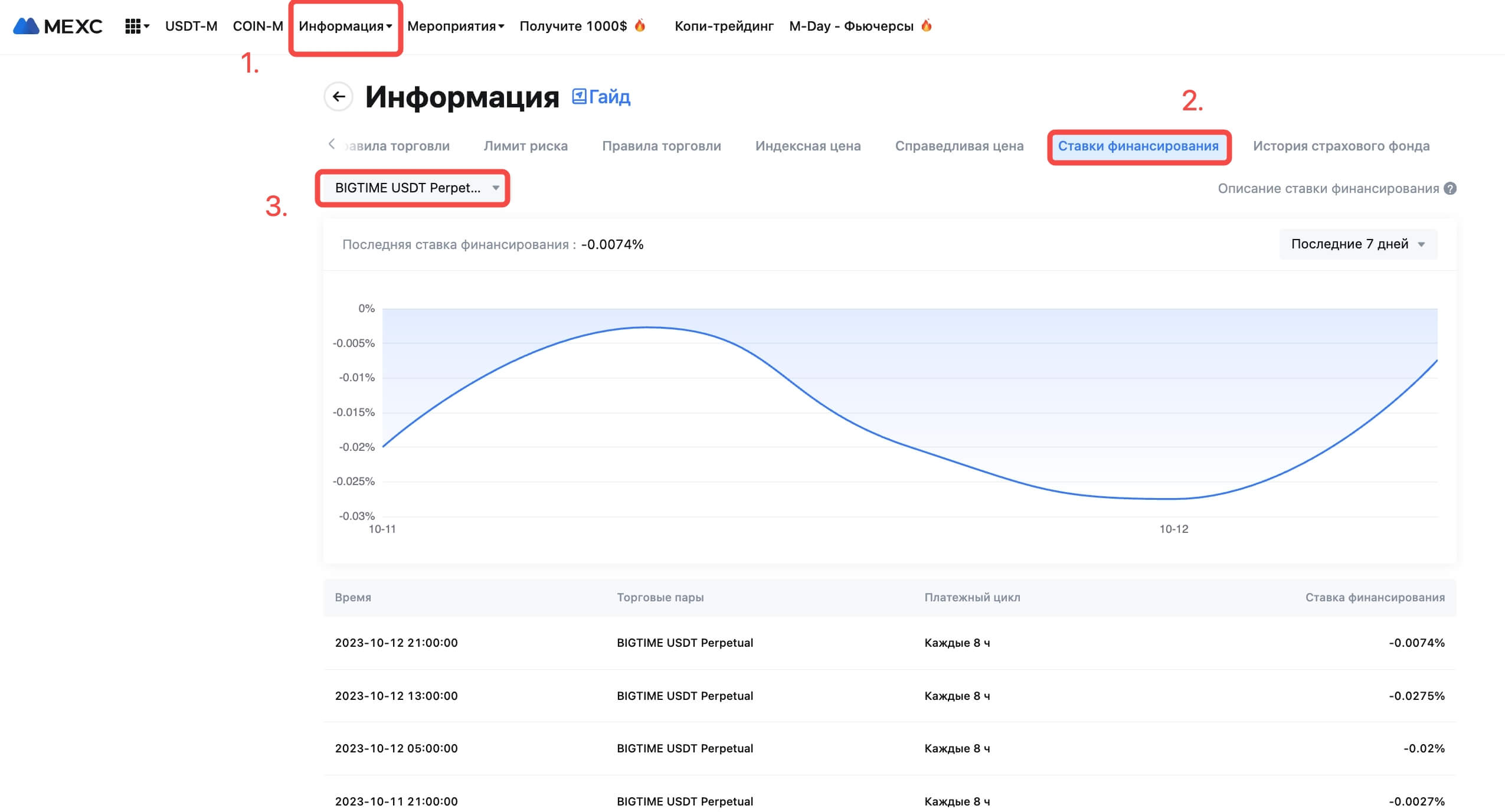The height and width of the screenshot is (812, 1505).
Task: Go to USDT-M futures
Action: [x=191, y=26]
